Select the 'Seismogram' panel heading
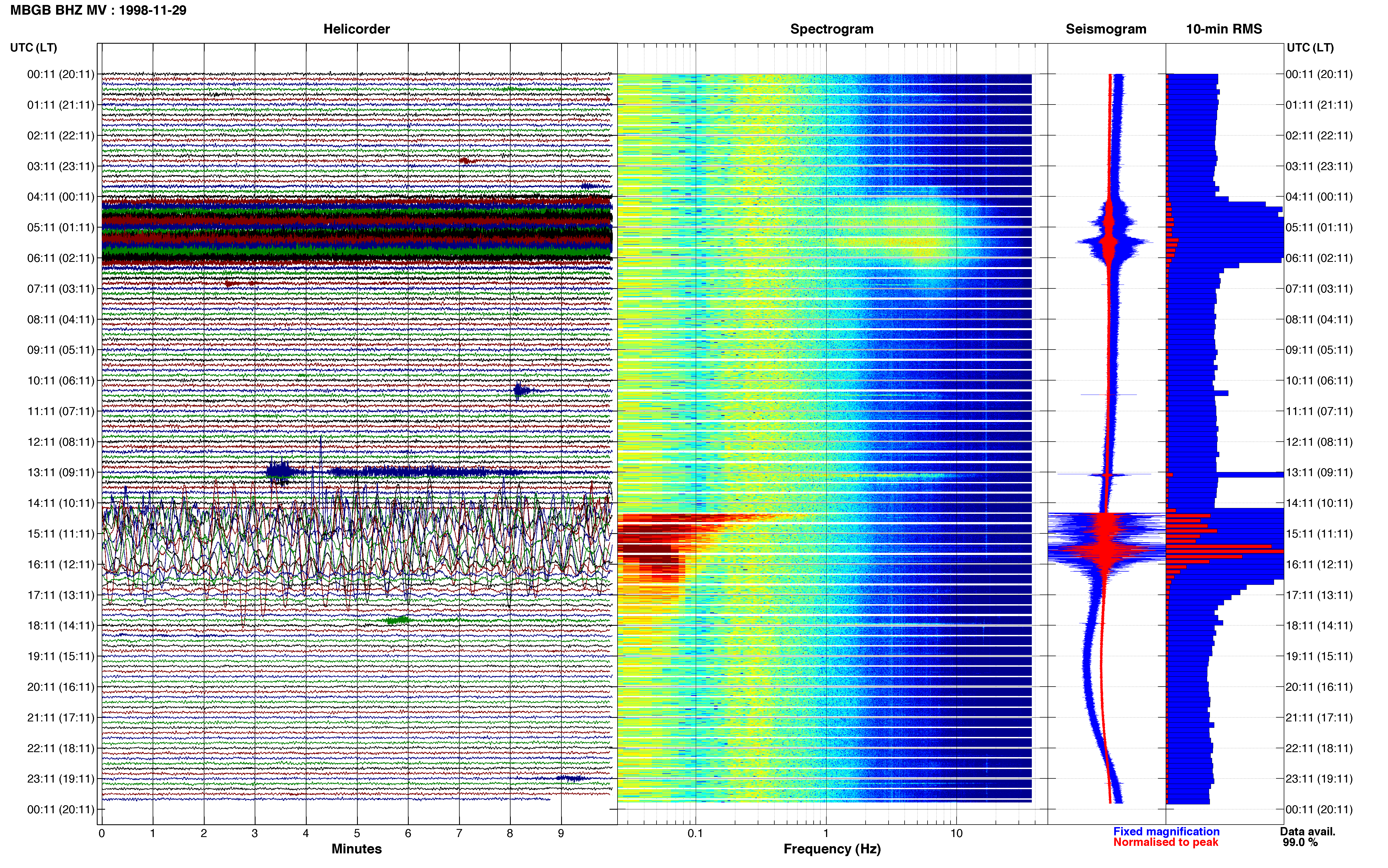The image size is (1388, 868). point(1106,29)
